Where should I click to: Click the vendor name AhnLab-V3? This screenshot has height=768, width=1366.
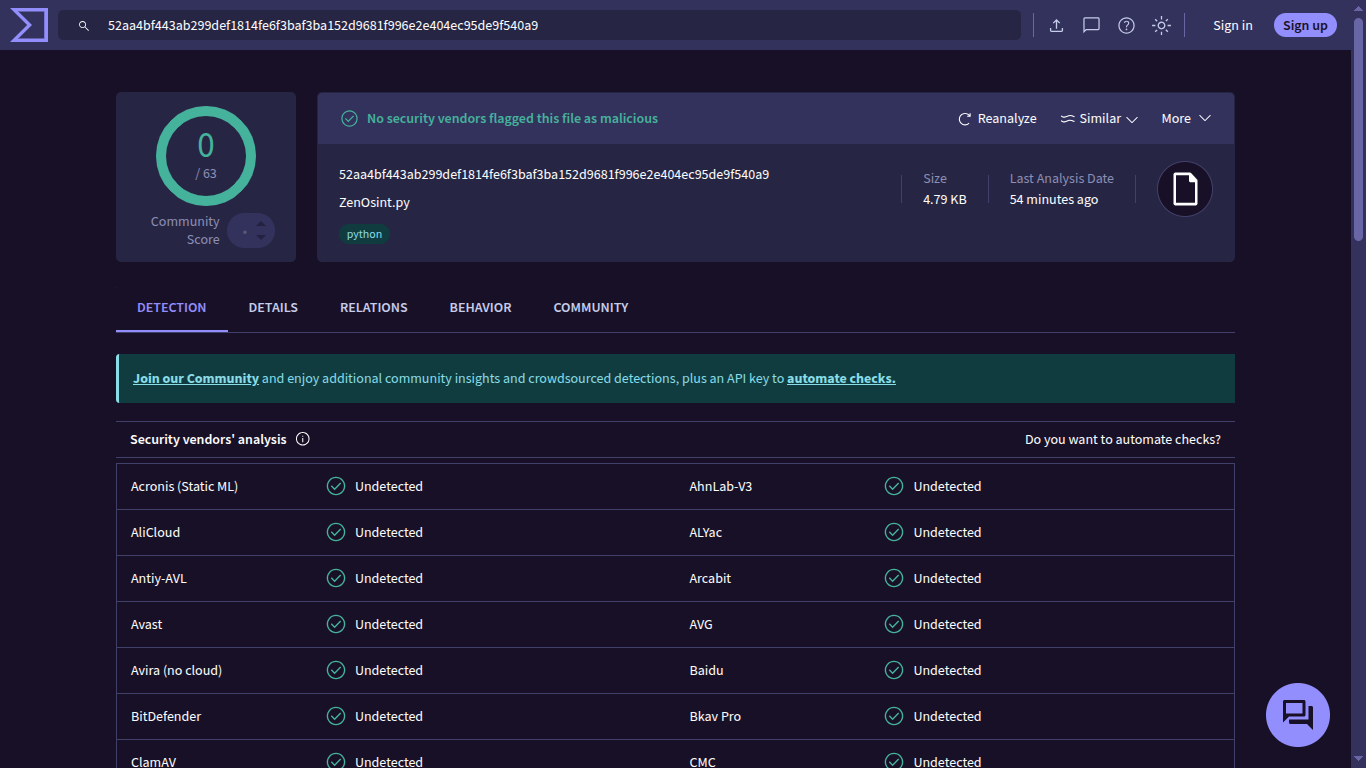(721, 486)
